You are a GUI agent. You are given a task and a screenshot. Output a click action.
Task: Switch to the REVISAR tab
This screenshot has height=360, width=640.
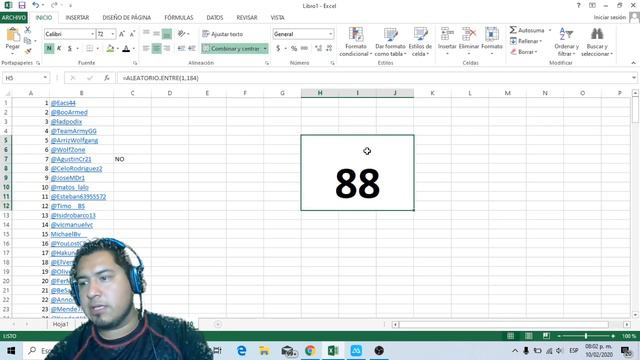coord(247,18)
